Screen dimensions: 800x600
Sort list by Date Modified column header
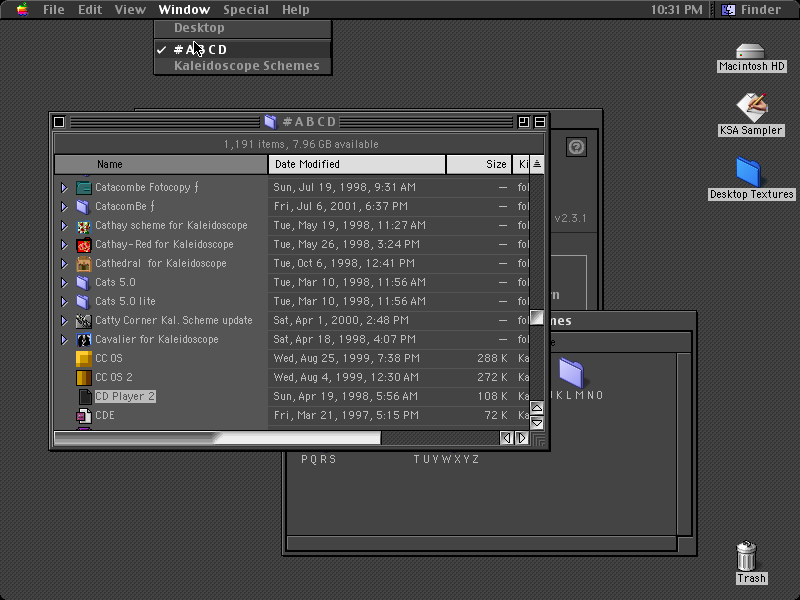coord(357,164)
